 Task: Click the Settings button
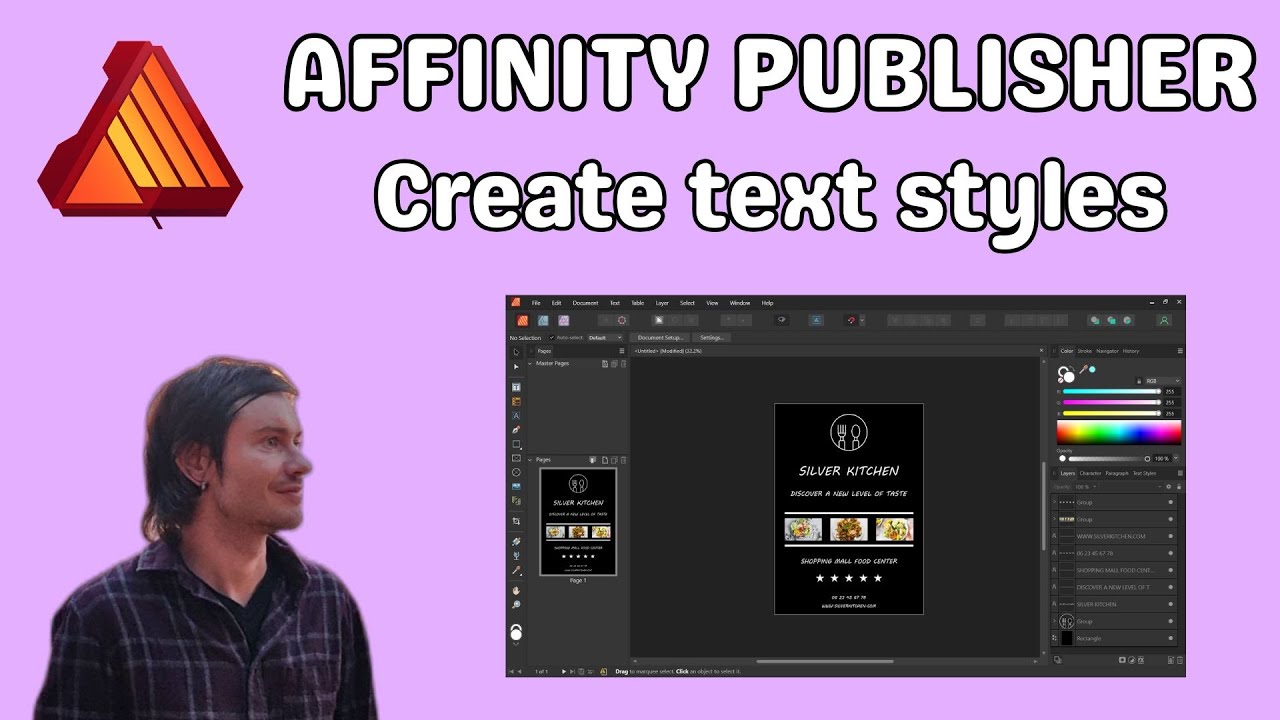(711, 338)
